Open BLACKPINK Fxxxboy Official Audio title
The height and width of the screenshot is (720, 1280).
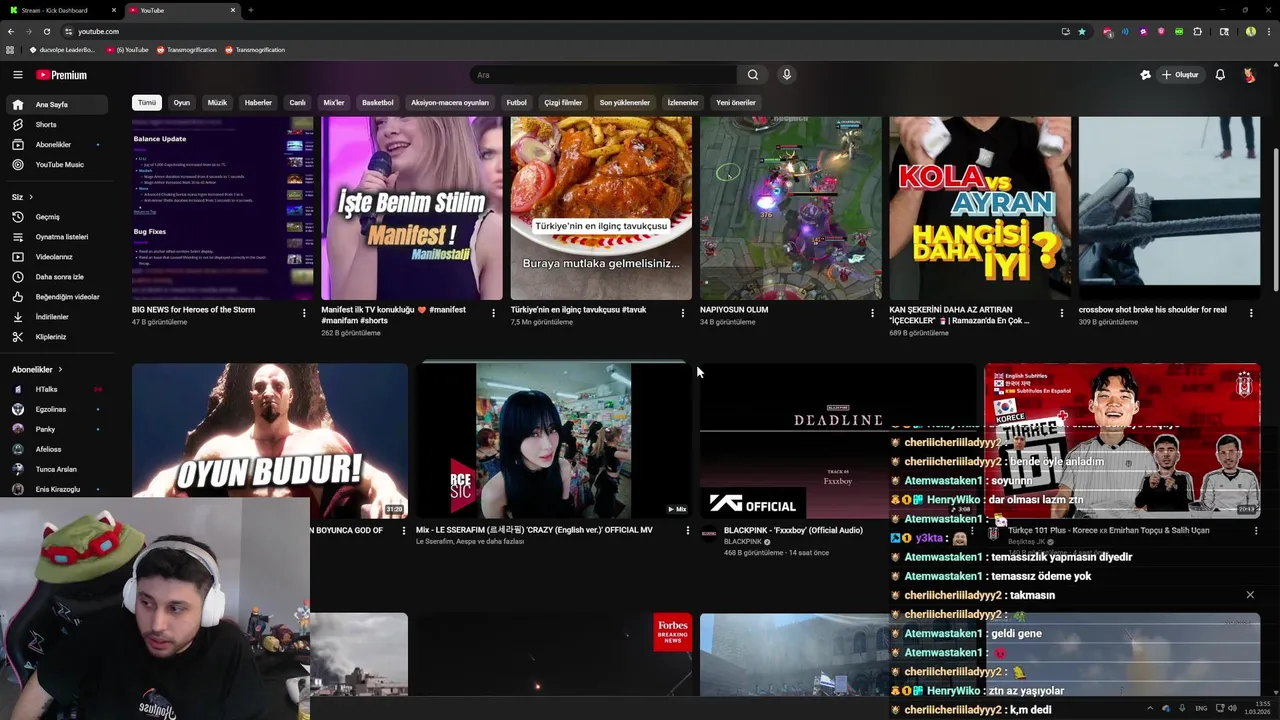(x=793, y=530)
